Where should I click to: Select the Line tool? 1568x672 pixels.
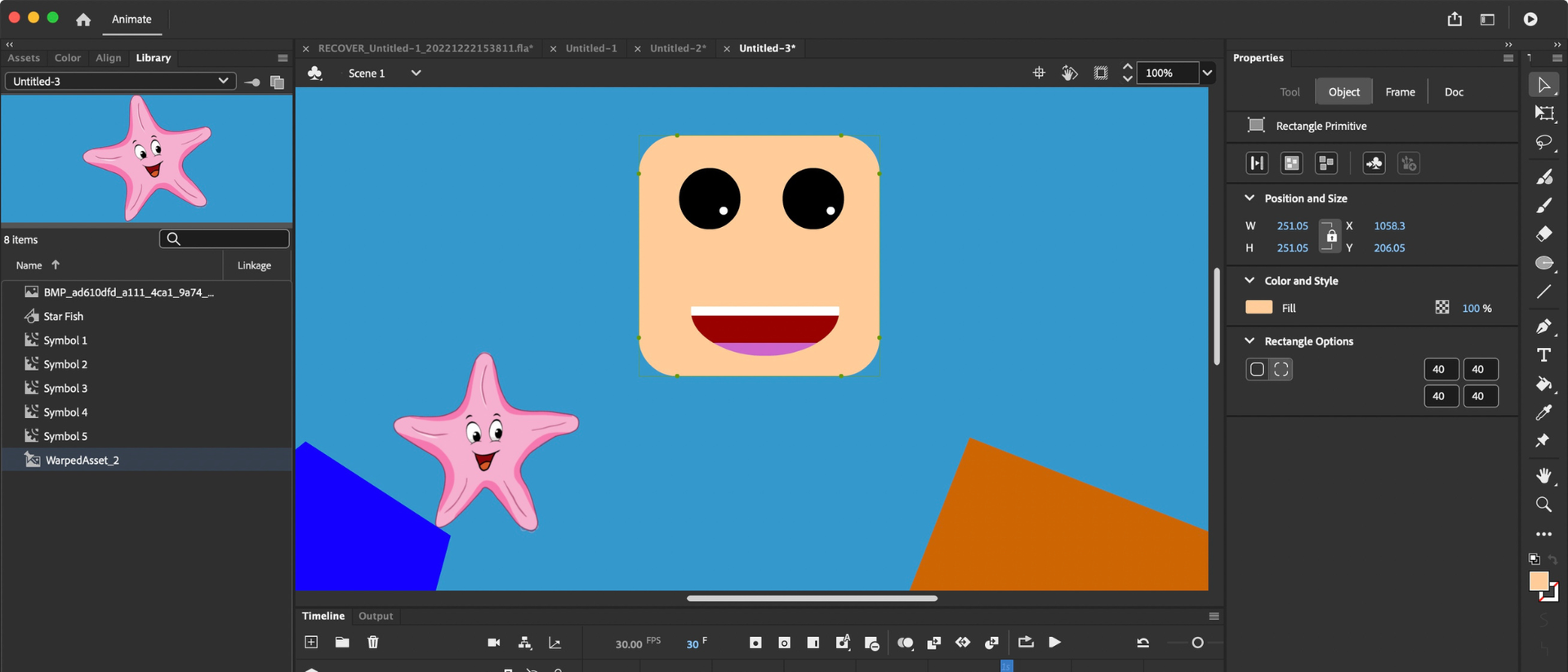(x=1543, y=291)
